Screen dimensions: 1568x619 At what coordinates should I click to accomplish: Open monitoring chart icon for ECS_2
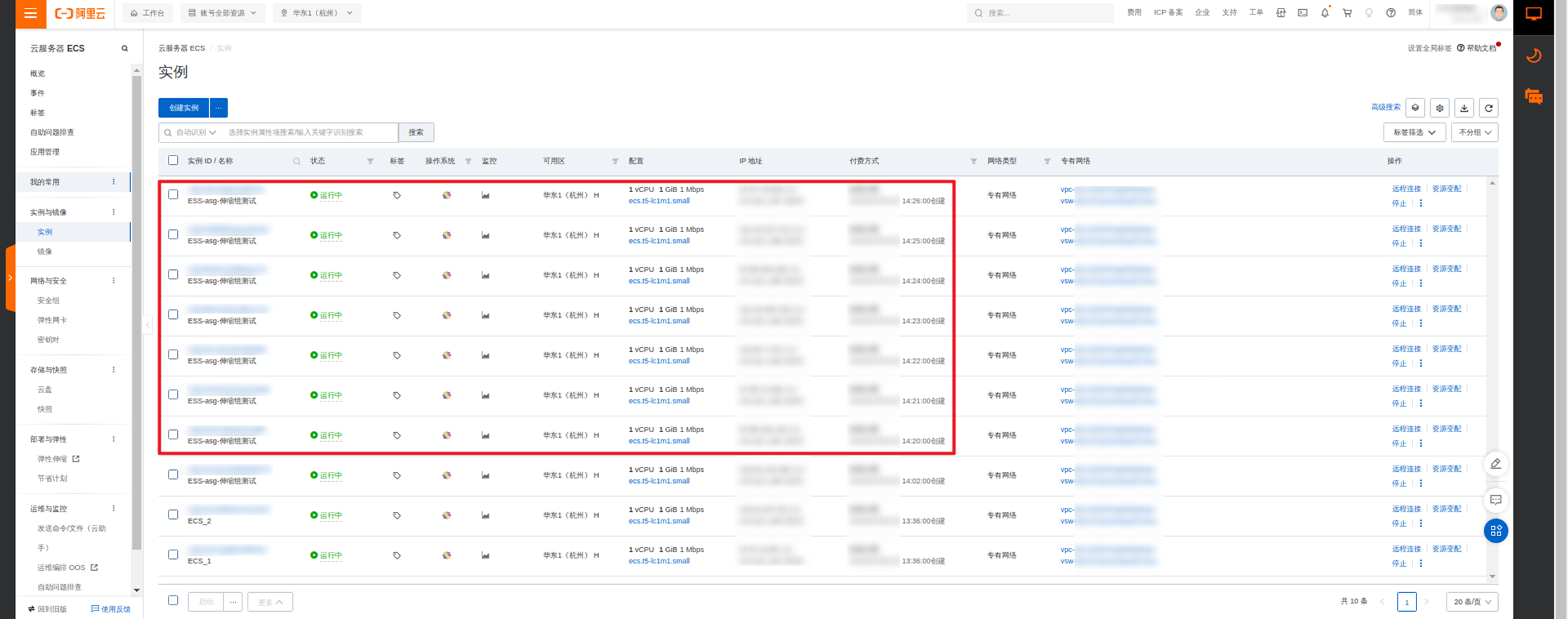click(x=485, y=515)
